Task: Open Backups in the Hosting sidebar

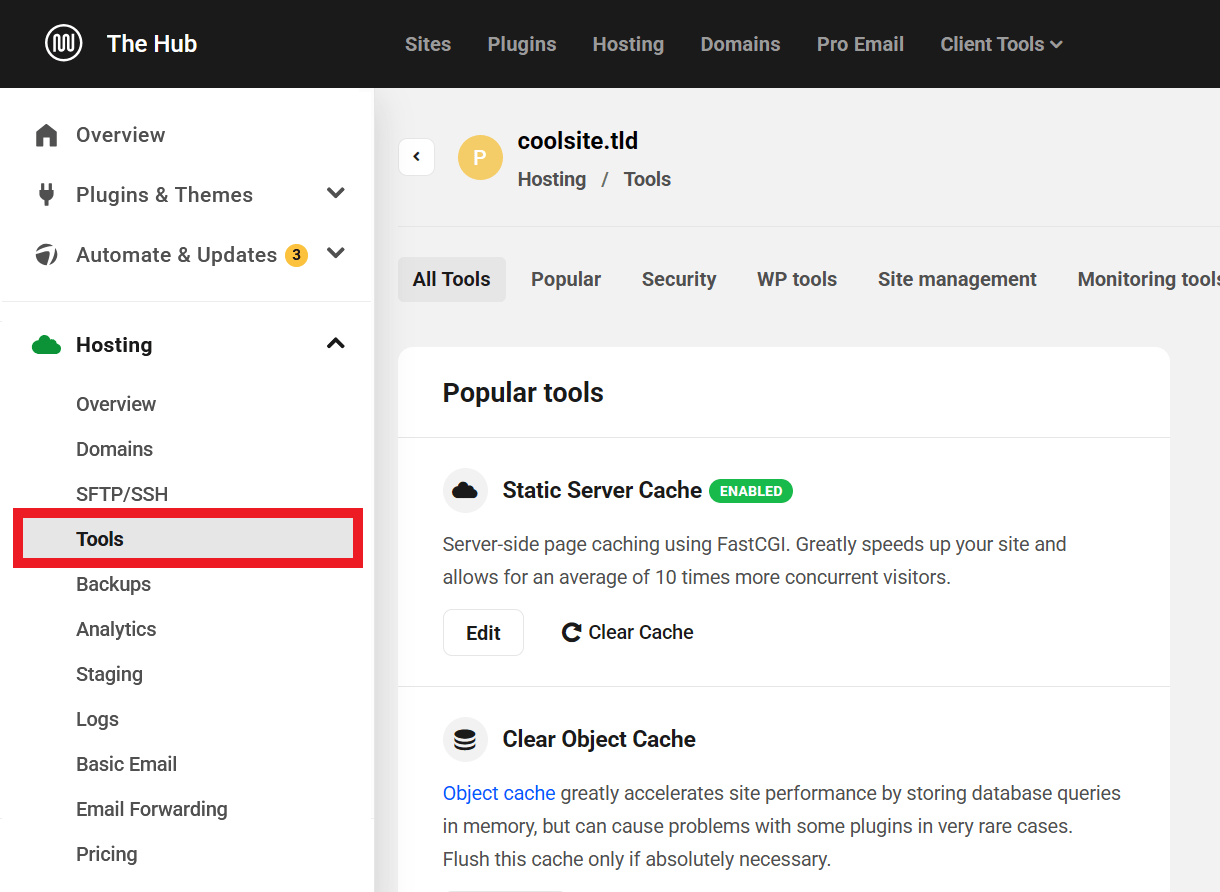Action: tap(113, 584)
